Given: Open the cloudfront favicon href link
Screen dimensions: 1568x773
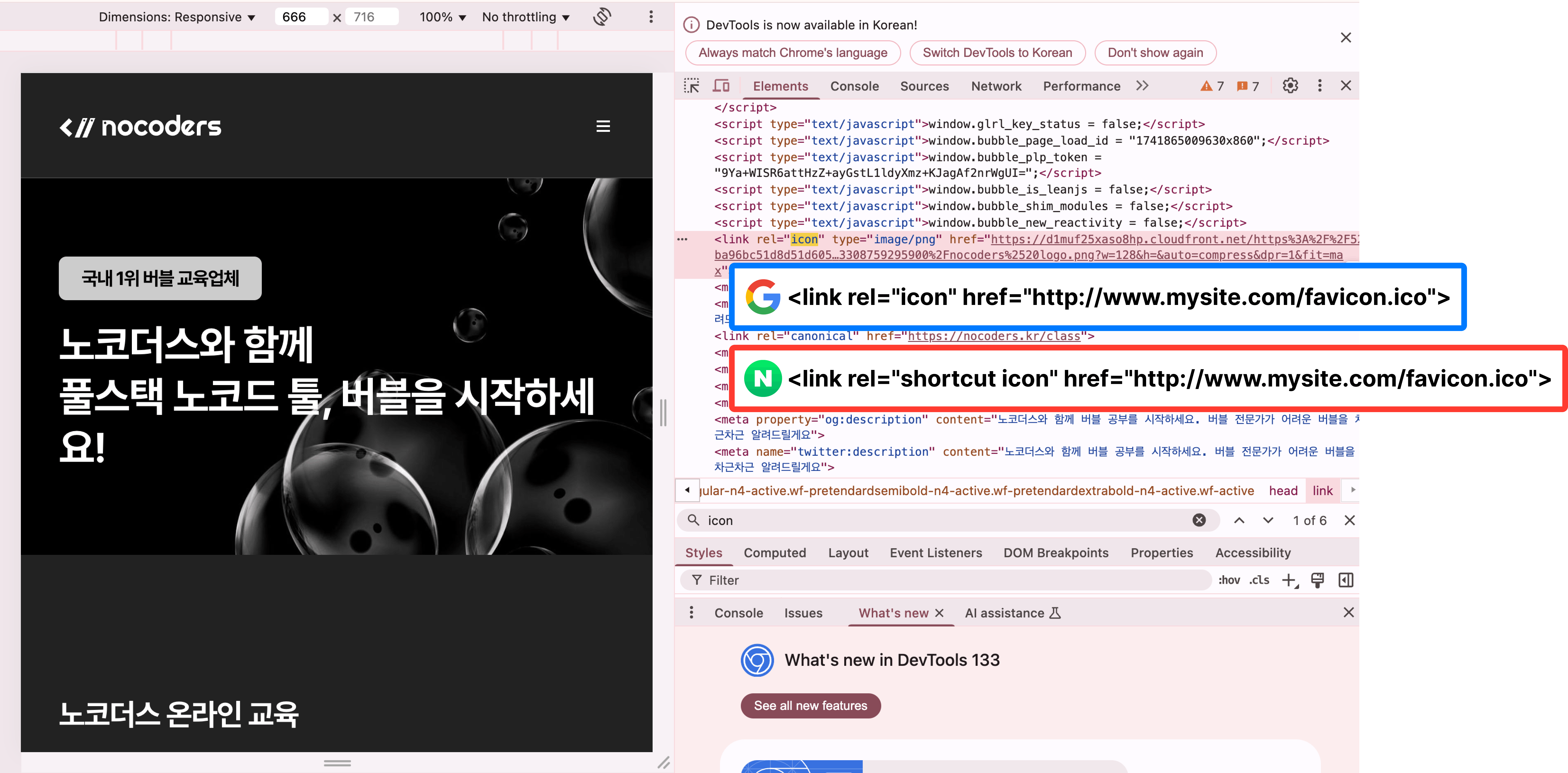Looking at the screenshot, I should (1037, 255).
